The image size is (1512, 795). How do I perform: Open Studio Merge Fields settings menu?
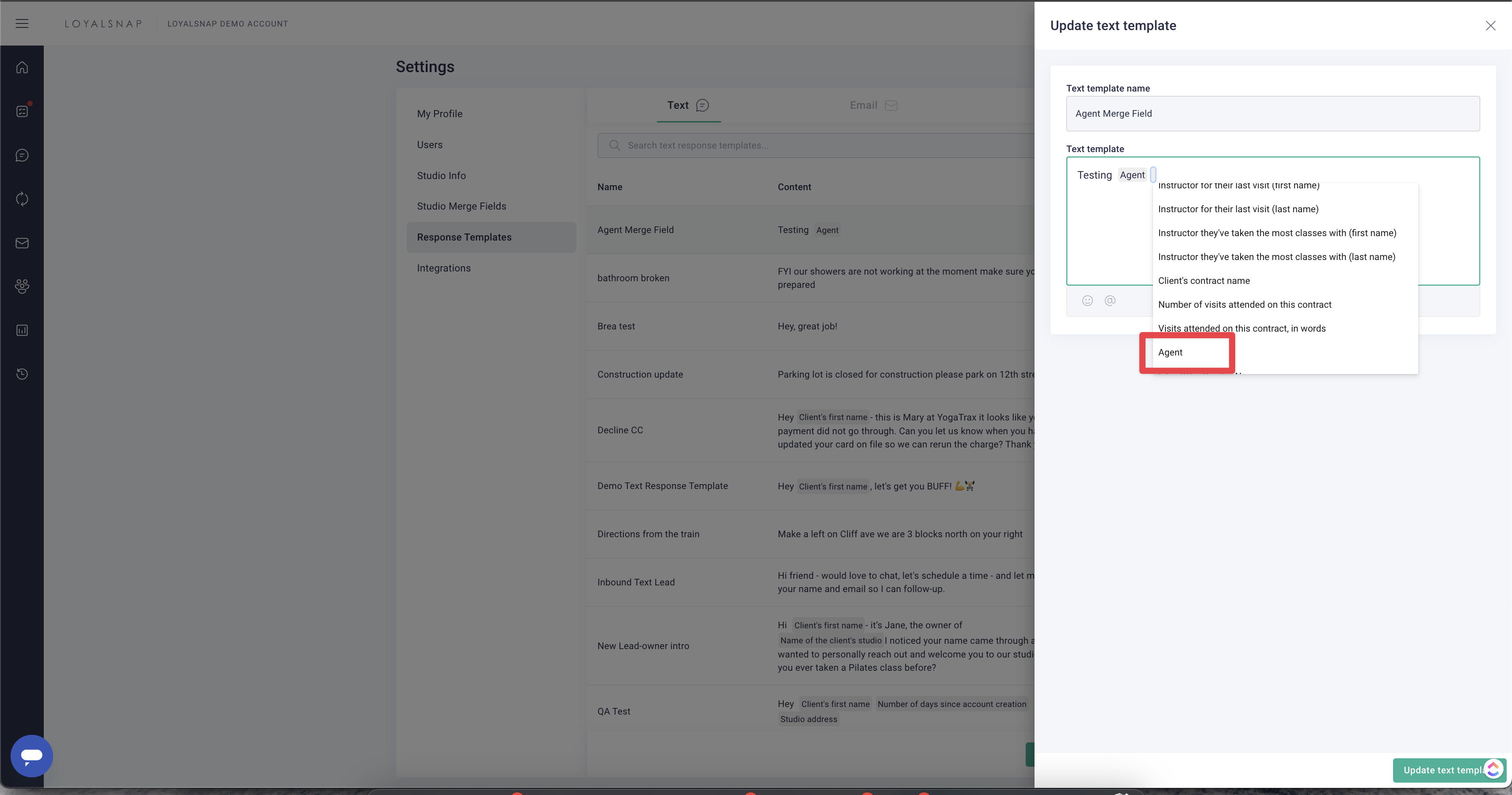pyautogui.click(x=462, y=206)
